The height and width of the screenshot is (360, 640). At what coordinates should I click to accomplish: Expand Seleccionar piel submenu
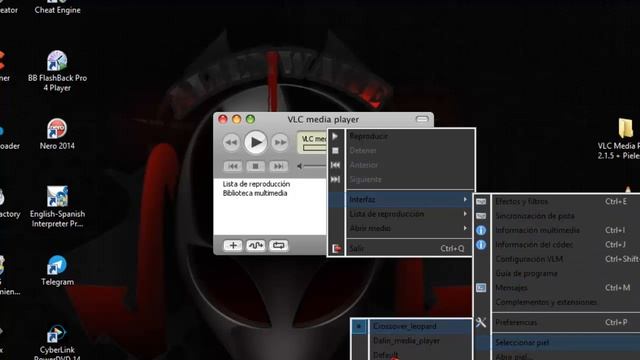click(558, 342)
